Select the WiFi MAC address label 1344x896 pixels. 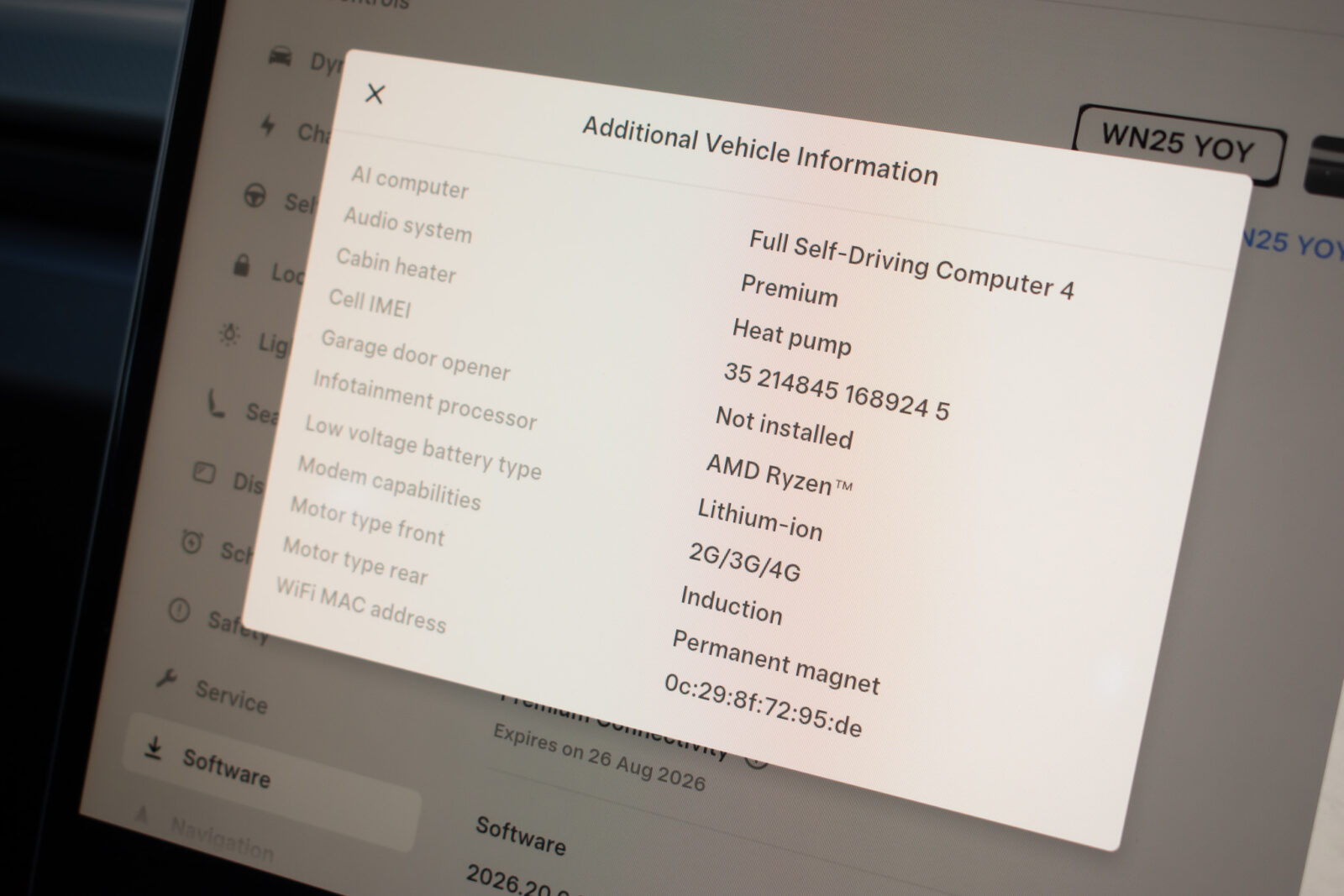click(361, 605)
